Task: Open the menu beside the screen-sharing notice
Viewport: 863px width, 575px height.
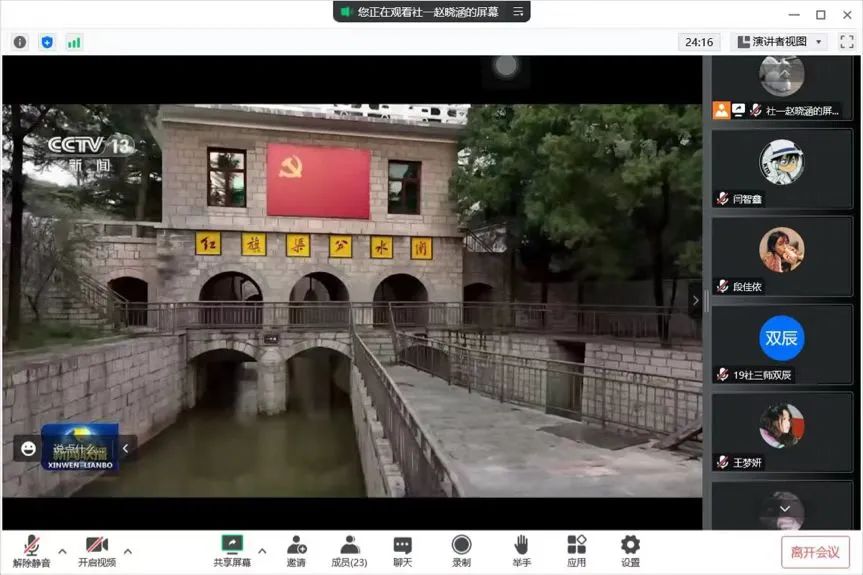Action: (x=518, y=12)
